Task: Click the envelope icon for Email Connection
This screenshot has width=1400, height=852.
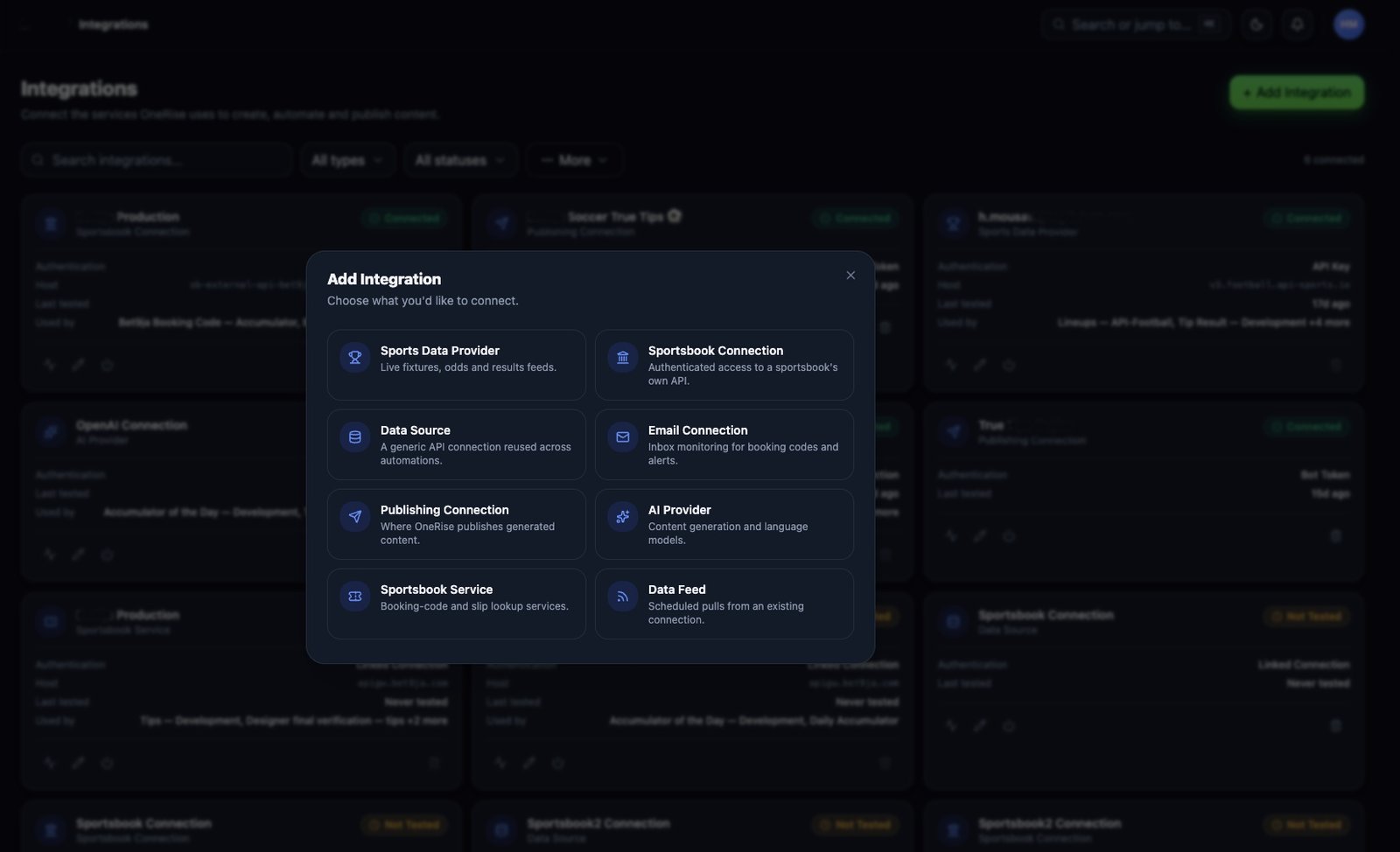Action: [x=623, y=436]
